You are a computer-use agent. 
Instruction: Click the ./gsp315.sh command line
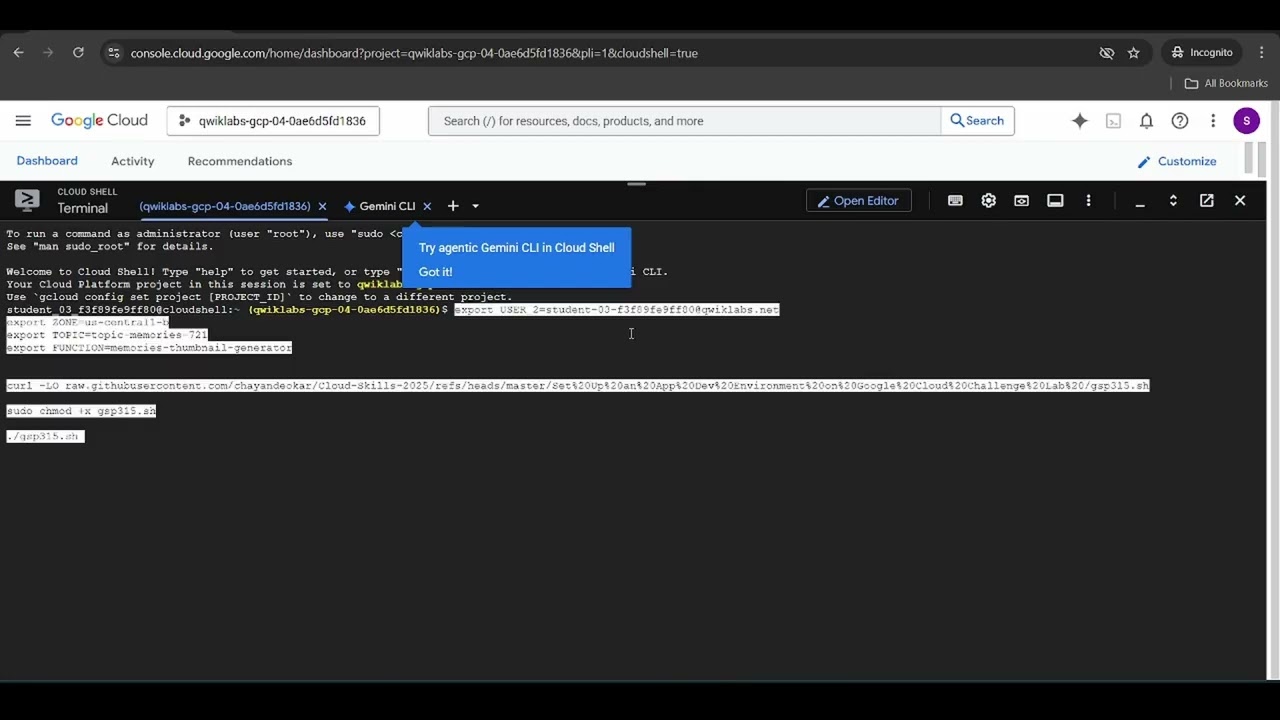tap(45, 437)
